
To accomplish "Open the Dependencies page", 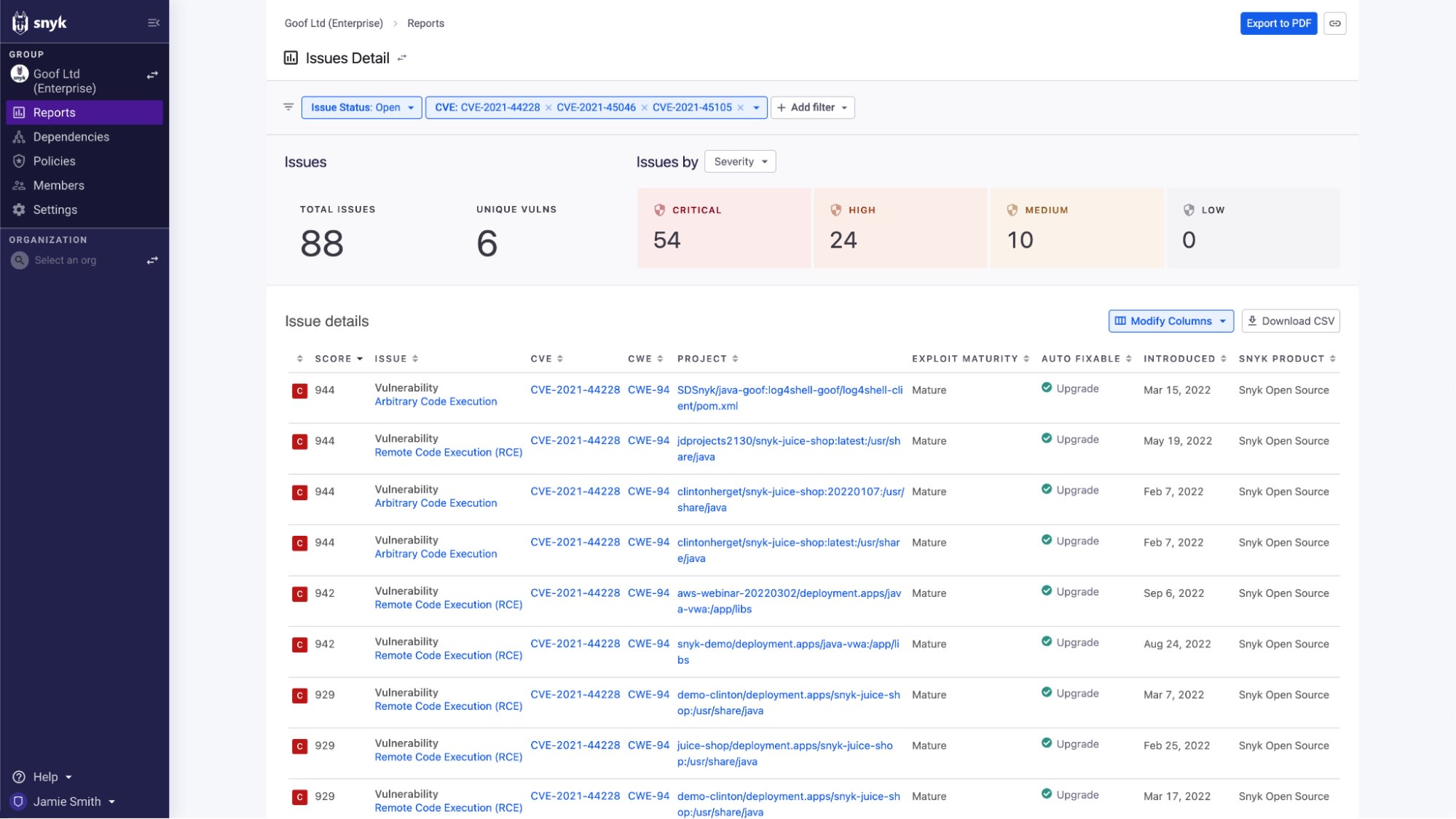I will click(x=71, y=137).
